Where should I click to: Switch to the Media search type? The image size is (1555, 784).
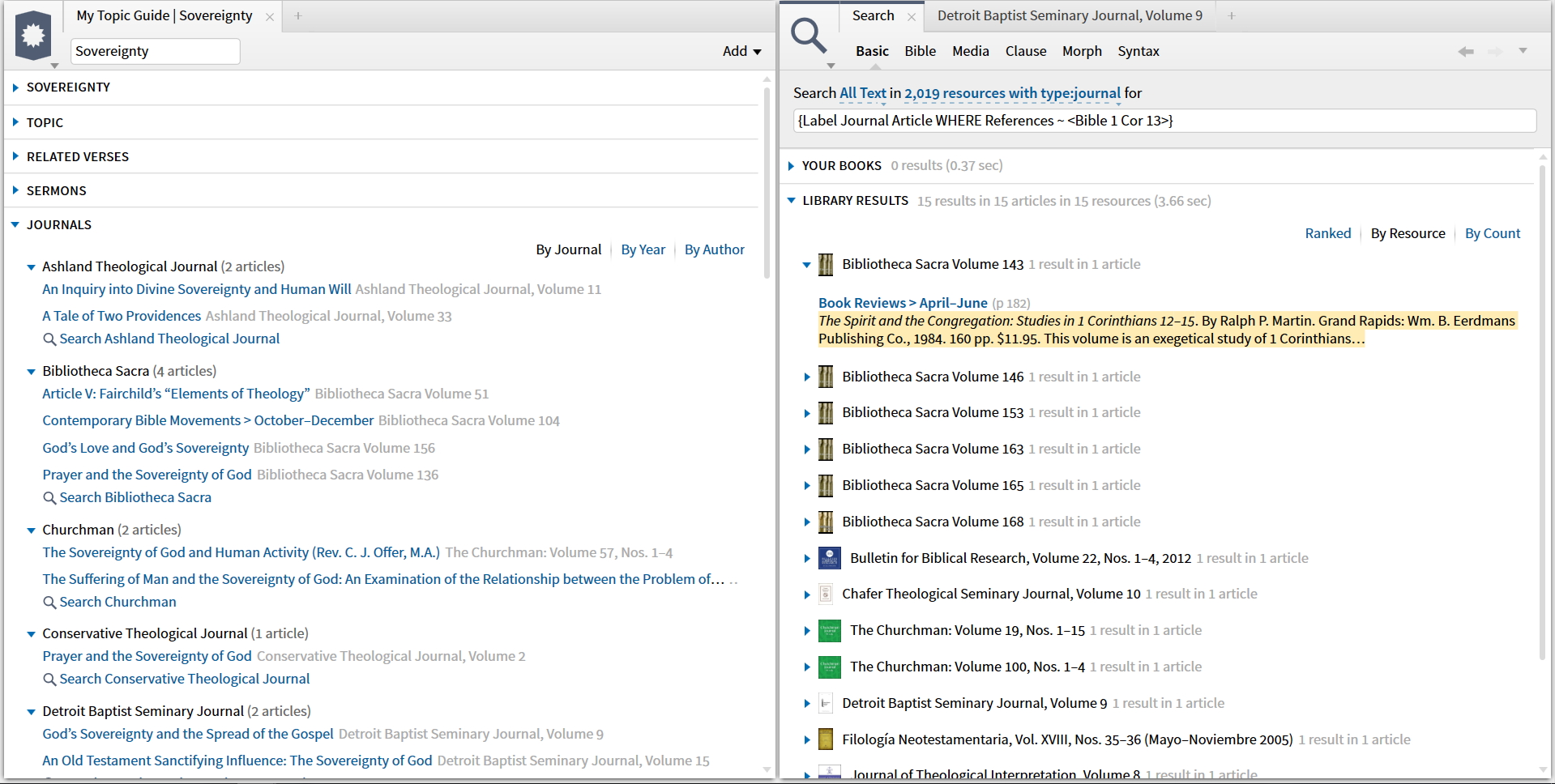[x=970, y=51]
